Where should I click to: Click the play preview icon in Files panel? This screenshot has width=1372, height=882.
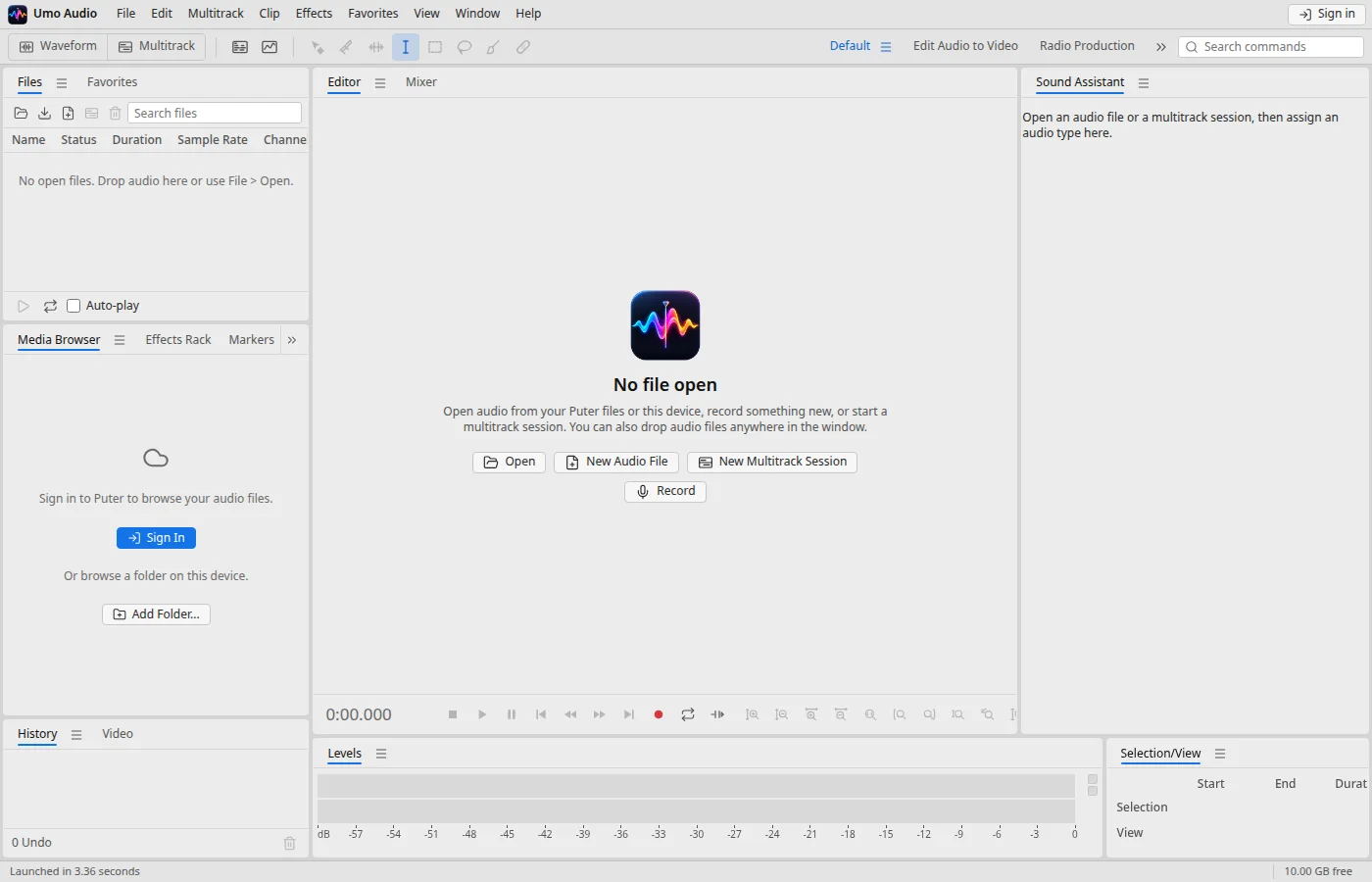[24, 306]
